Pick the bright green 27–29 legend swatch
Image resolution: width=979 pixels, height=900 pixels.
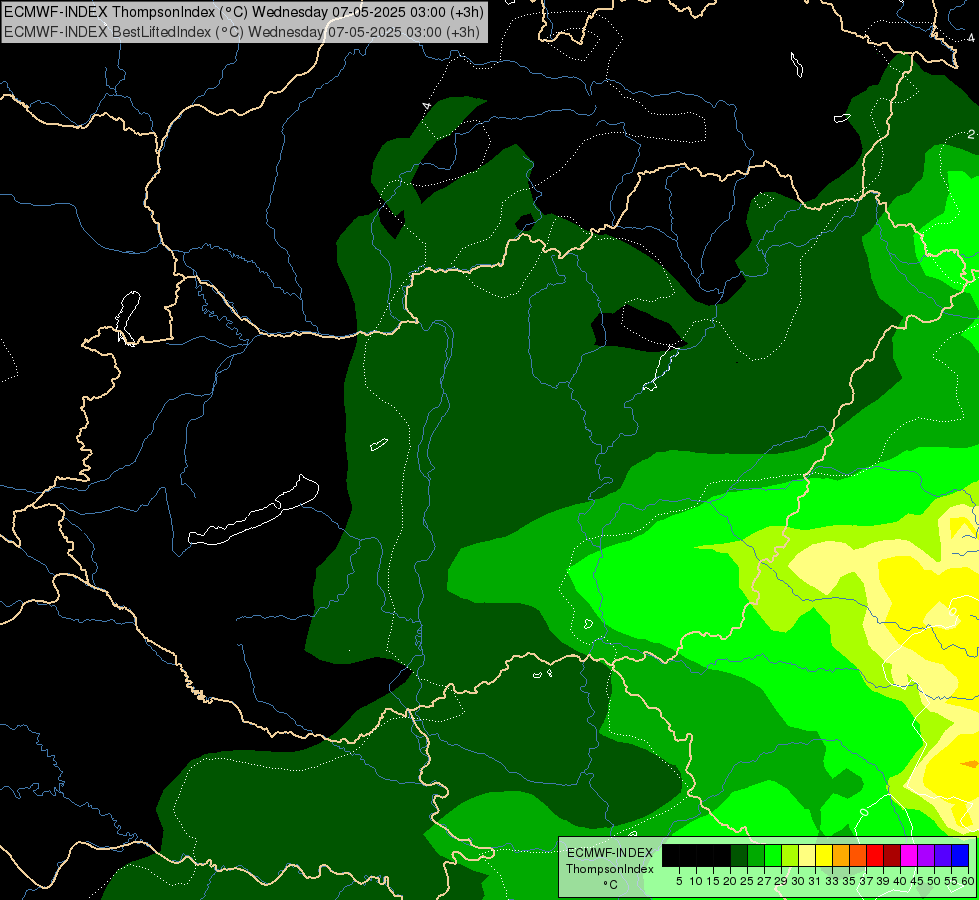tap(774, 855)
